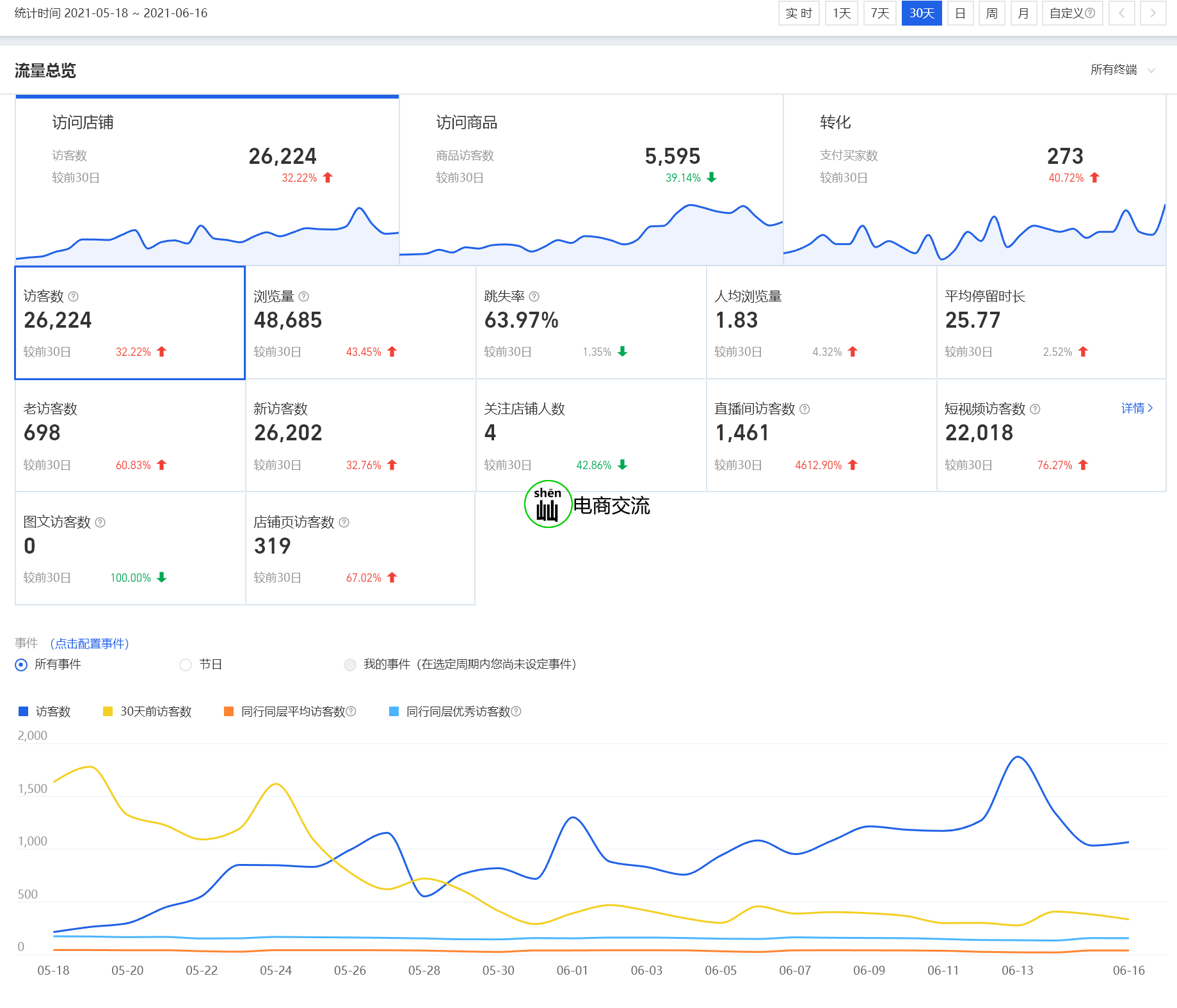Select the 平均停留时长 25.77 metric card
1177x1008 pixels.
click(1052, 323)
